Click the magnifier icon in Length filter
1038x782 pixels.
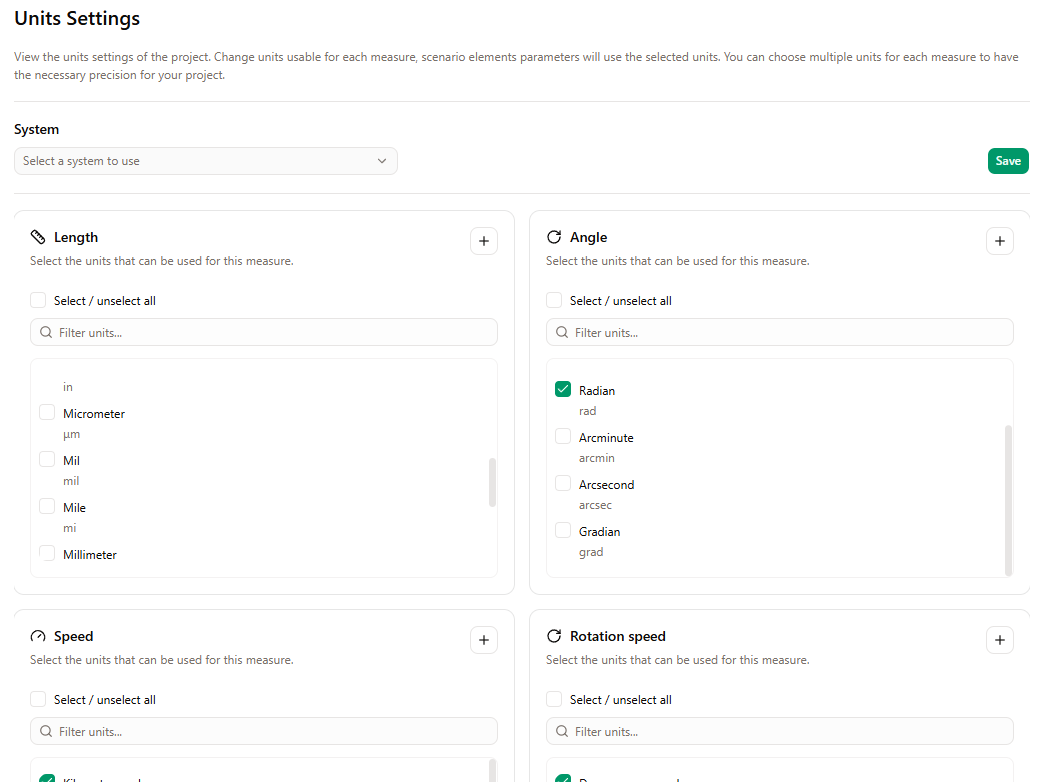pos(45,332)
